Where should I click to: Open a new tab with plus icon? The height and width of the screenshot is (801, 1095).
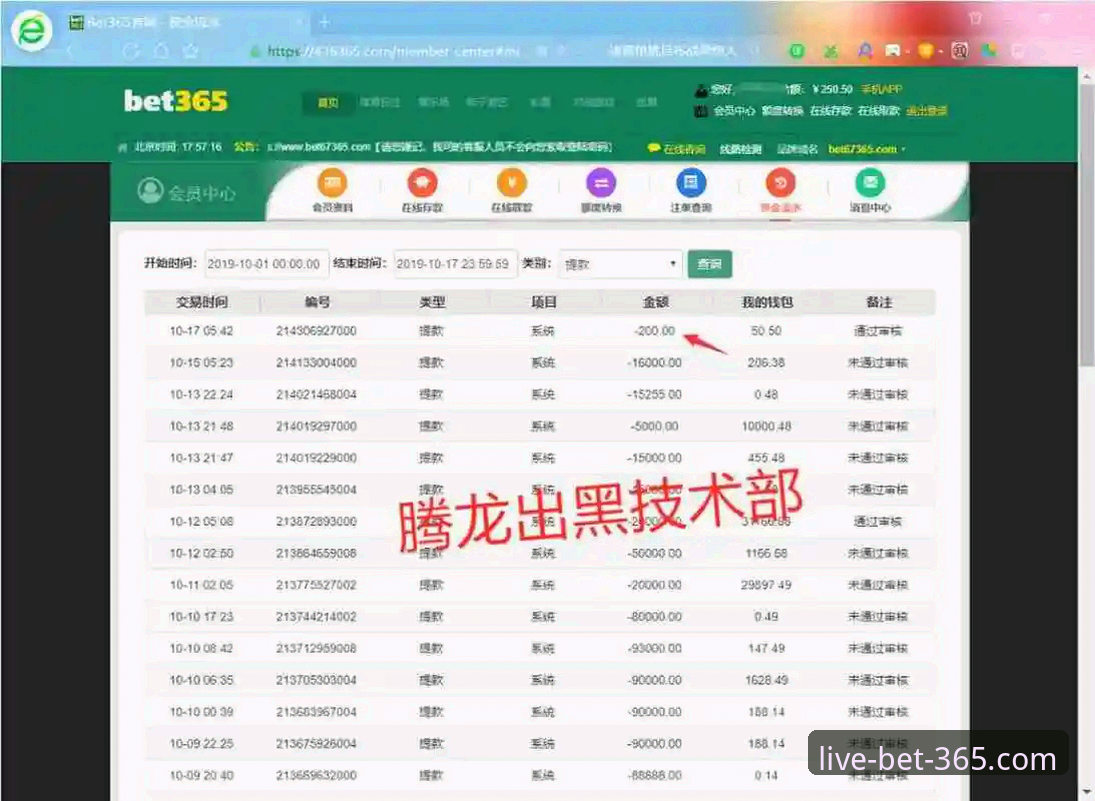(324, 22)
